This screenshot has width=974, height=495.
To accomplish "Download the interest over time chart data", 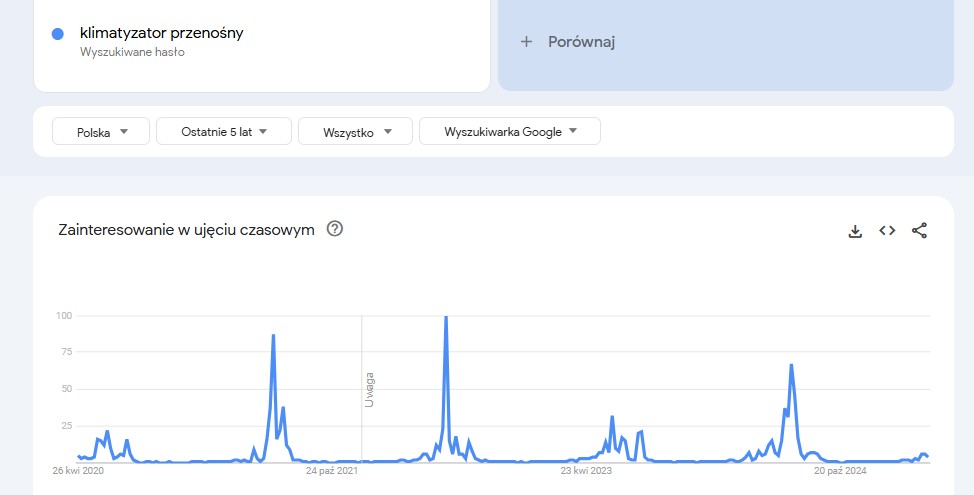I will (855, 231).
